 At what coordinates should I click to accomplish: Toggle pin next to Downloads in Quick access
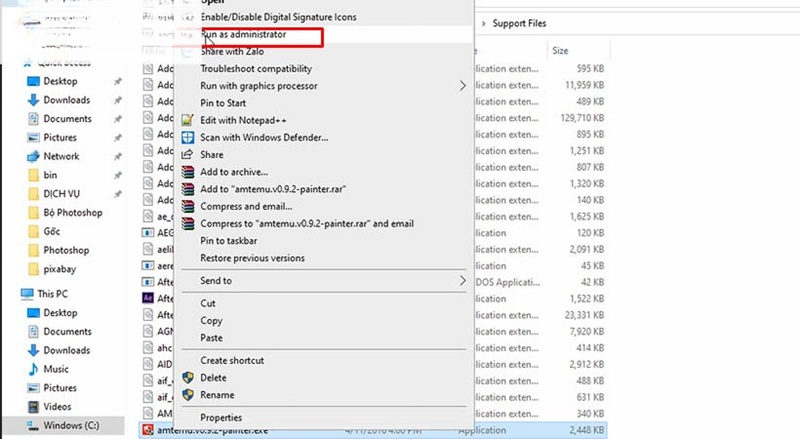[117, 101]
